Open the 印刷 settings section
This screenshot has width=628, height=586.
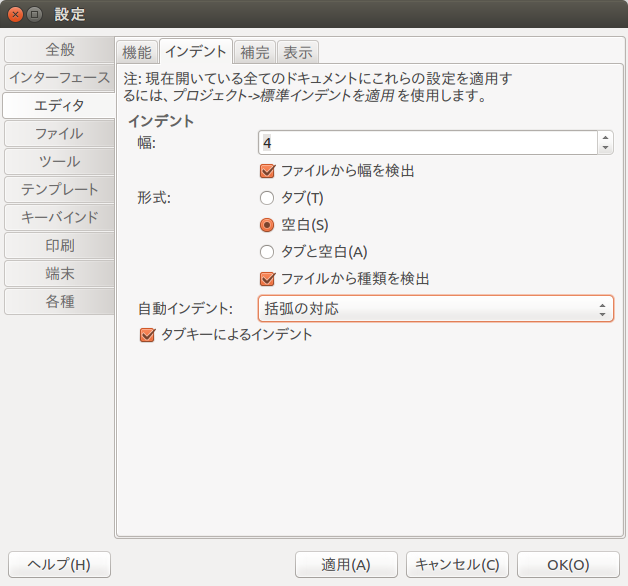[59, 246]
